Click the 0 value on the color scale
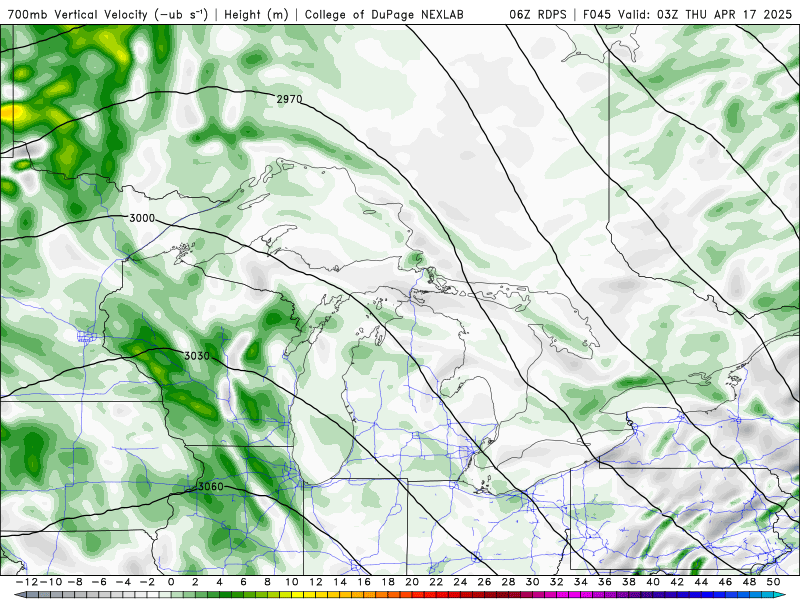This screenshot has height=600, width=800. (171, 582)
